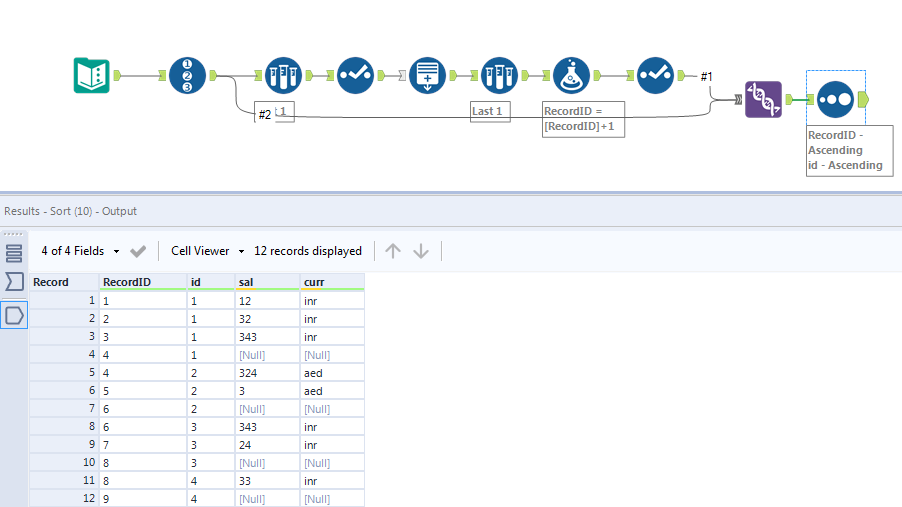Click the RecordID column header
Viewport: 902px width, 507px height.
click(143, 282)
